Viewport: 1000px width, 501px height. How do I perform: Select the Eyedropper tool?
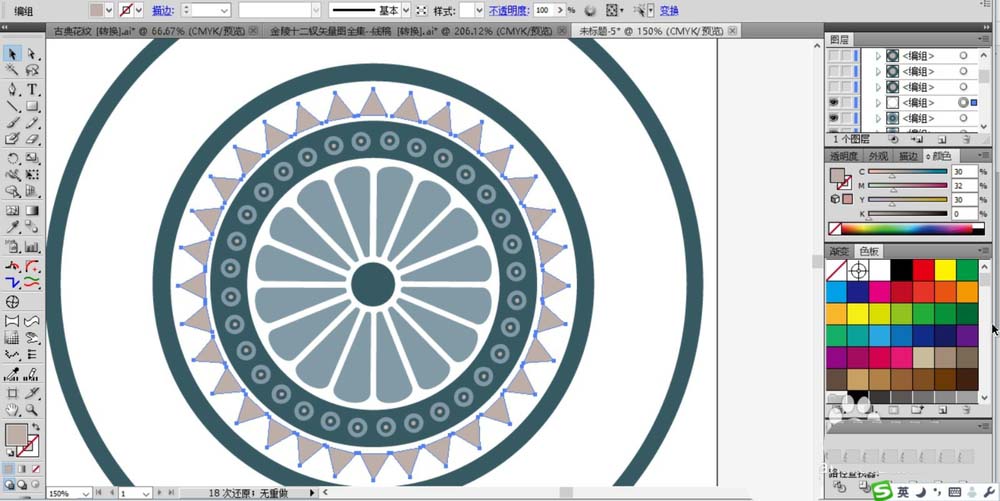point(13,228)
